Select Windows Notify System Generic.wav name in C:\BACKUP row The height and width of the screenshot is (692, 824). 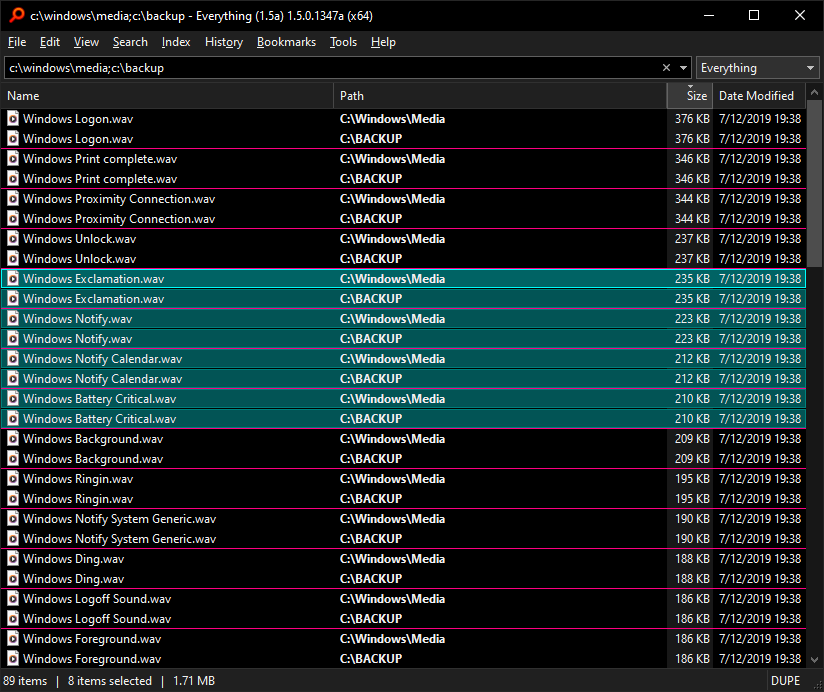pyautogui.click(x=119, y=539)
